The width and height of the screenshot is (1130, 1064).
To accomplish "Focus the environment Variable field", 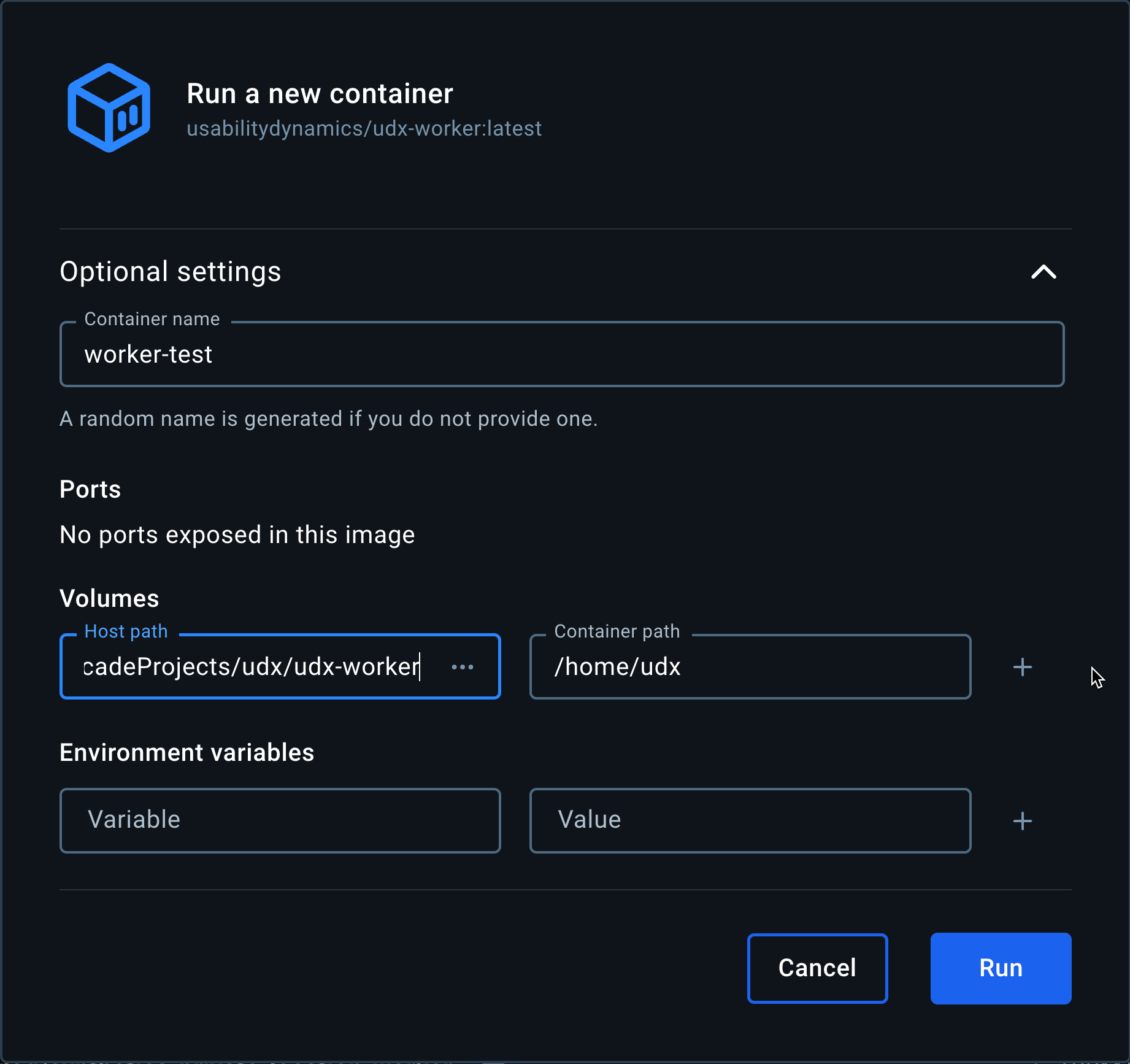I will coord(280,820).
